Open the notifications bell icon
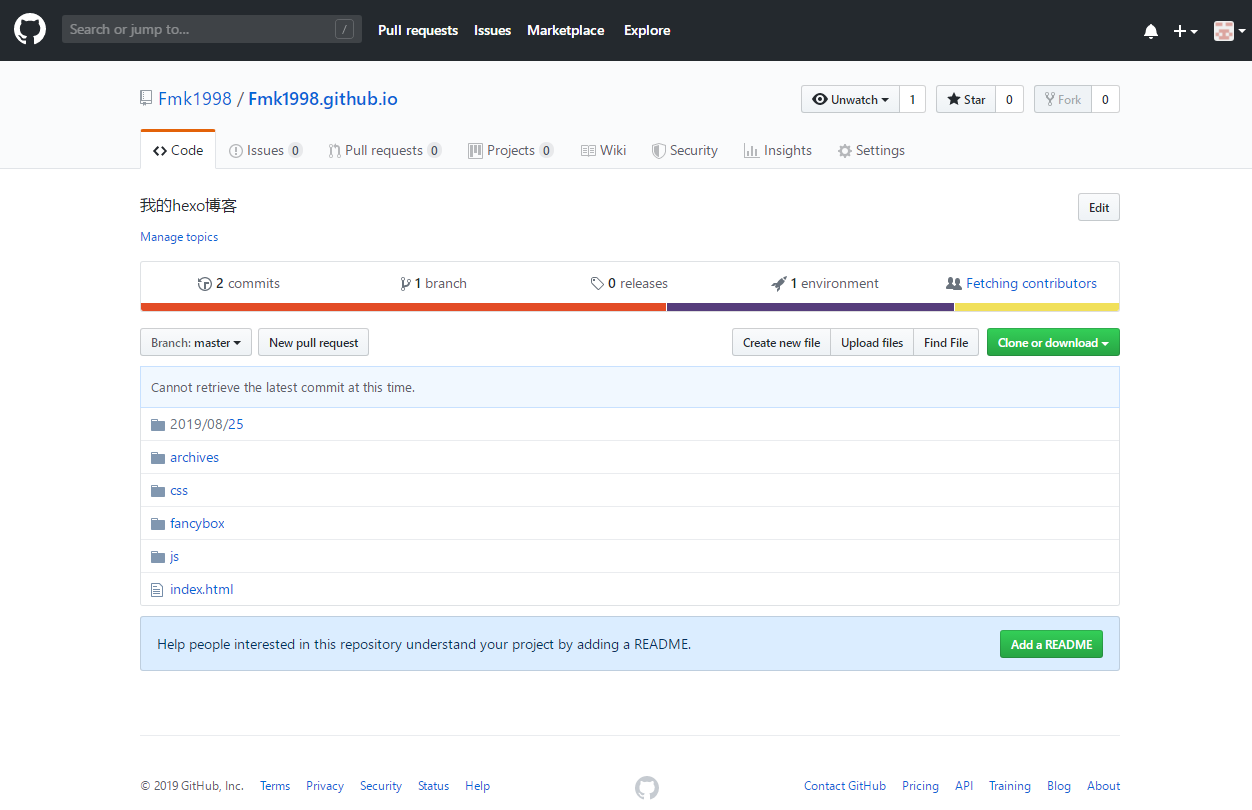This screenshot has width=1252, height=810. (x=1151, y=31)
